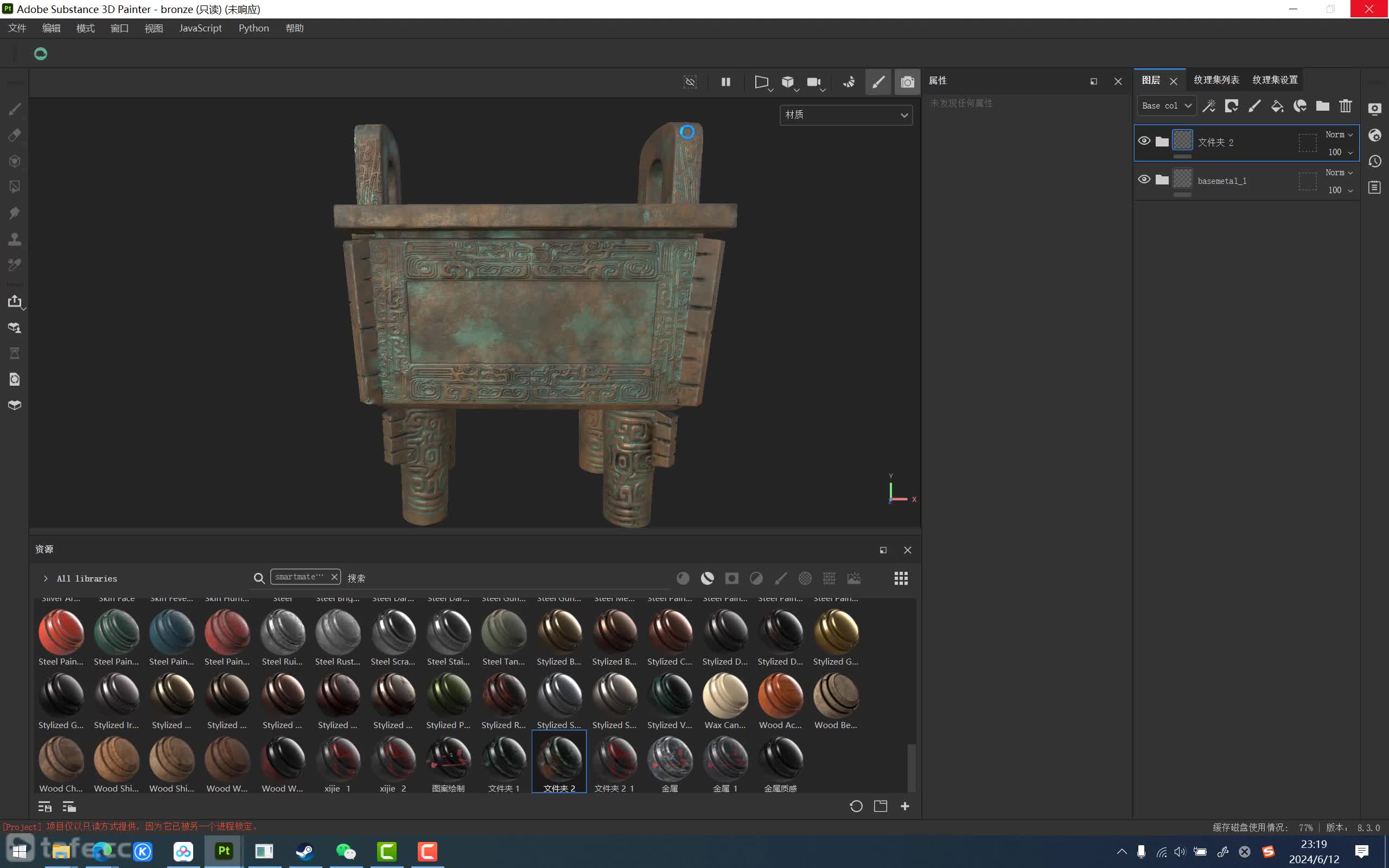Toggle the alphas filter in assets
Image resolution: width=1389 pixels, height=868 pixels.
point(805,579)
